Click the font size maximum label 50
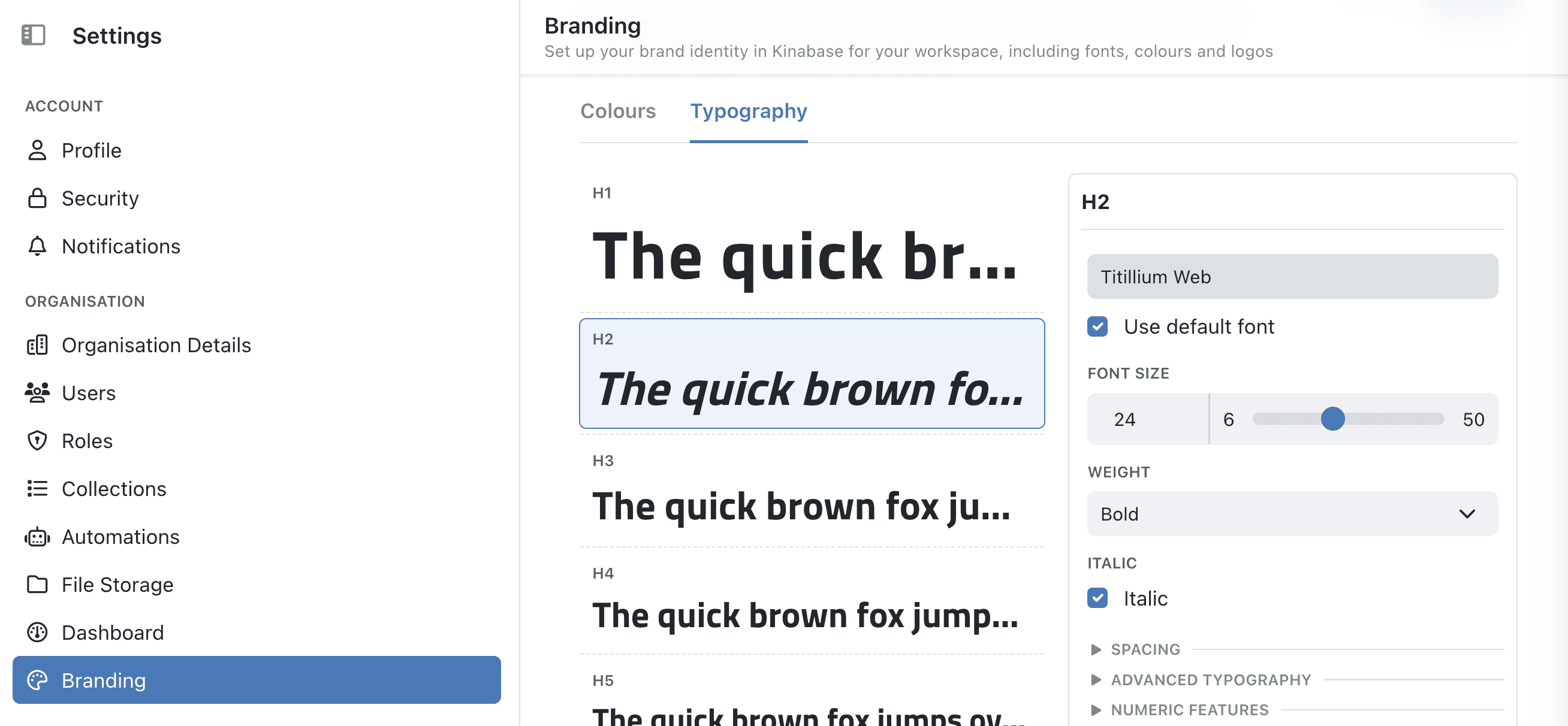This screenshot has height=726, width=1568. click(1473, 419)
